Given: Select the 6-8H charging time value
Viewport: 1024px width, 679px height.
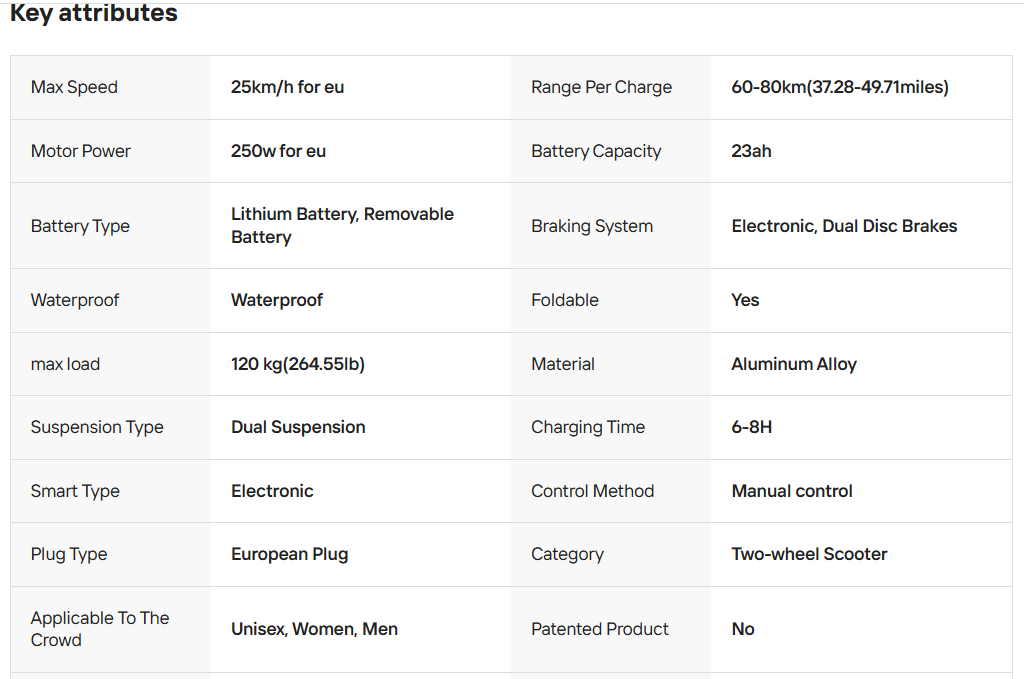Looking at the screenshot, I should click(751, 427).
